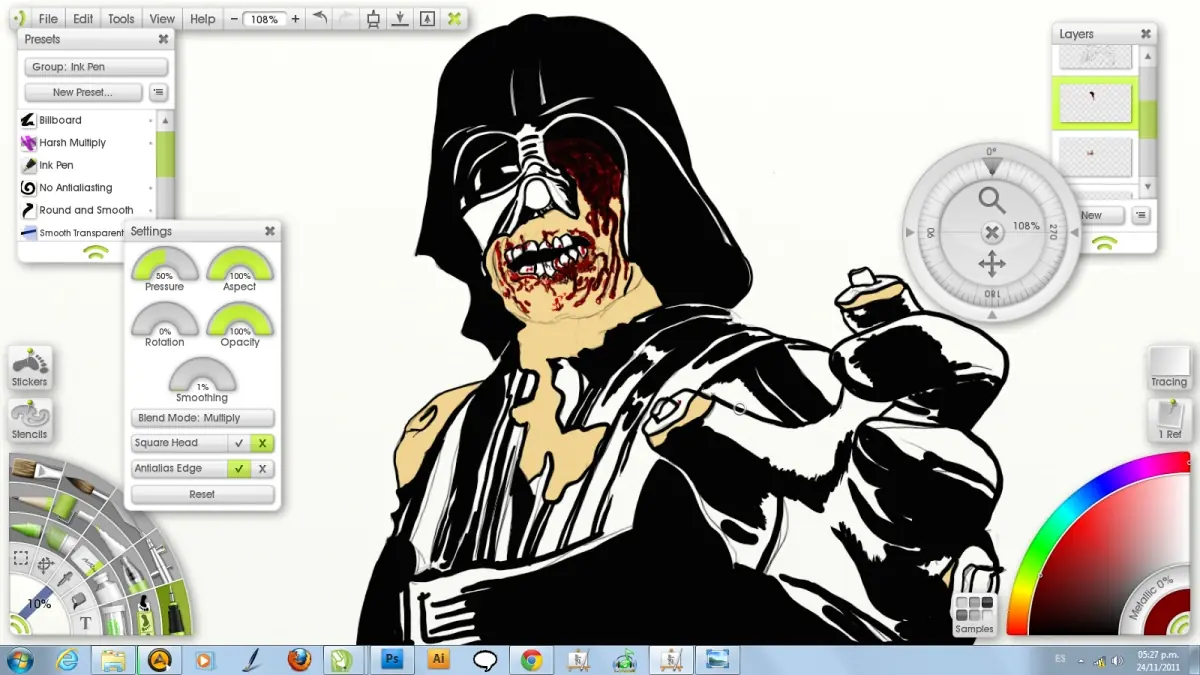Open the Stickers panel

(30, 368)
